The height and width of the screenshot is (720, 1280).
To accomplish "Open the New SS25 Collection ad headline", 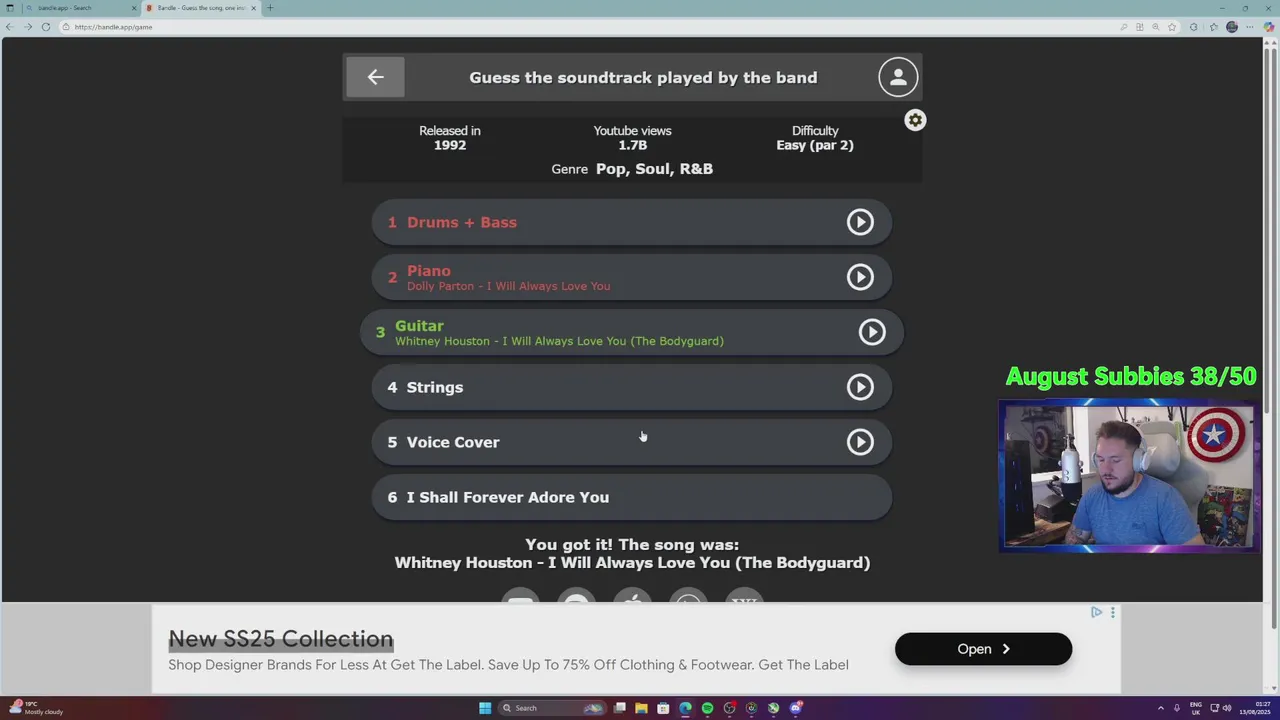I will (x=281, y=639).
